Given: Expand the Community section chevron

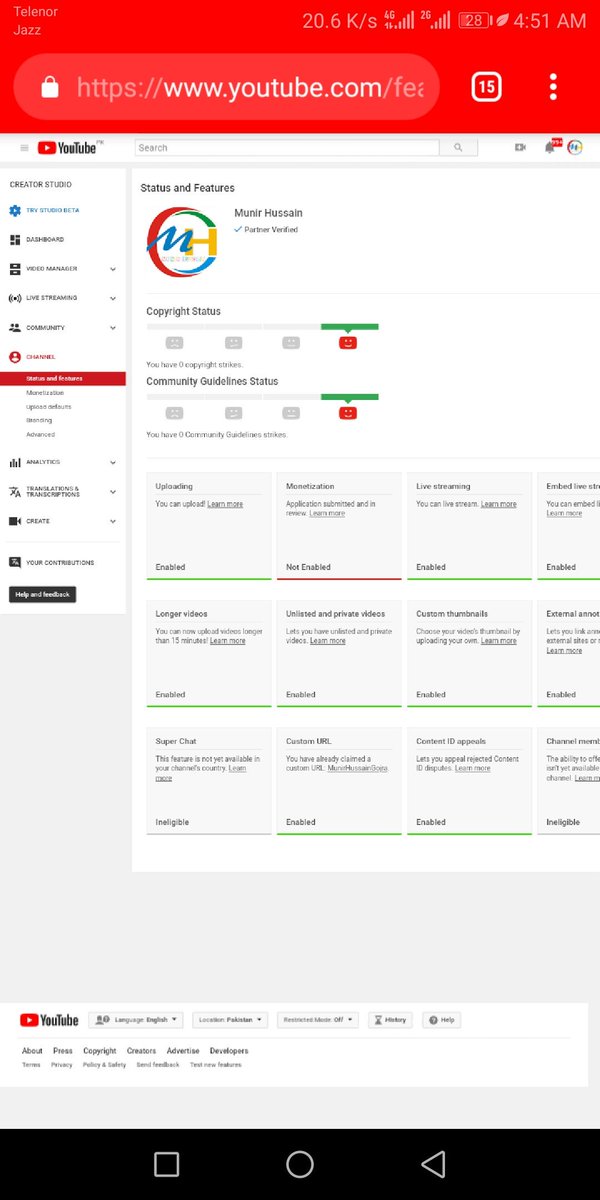Looking at the screenshot, I should pos(113,327).
